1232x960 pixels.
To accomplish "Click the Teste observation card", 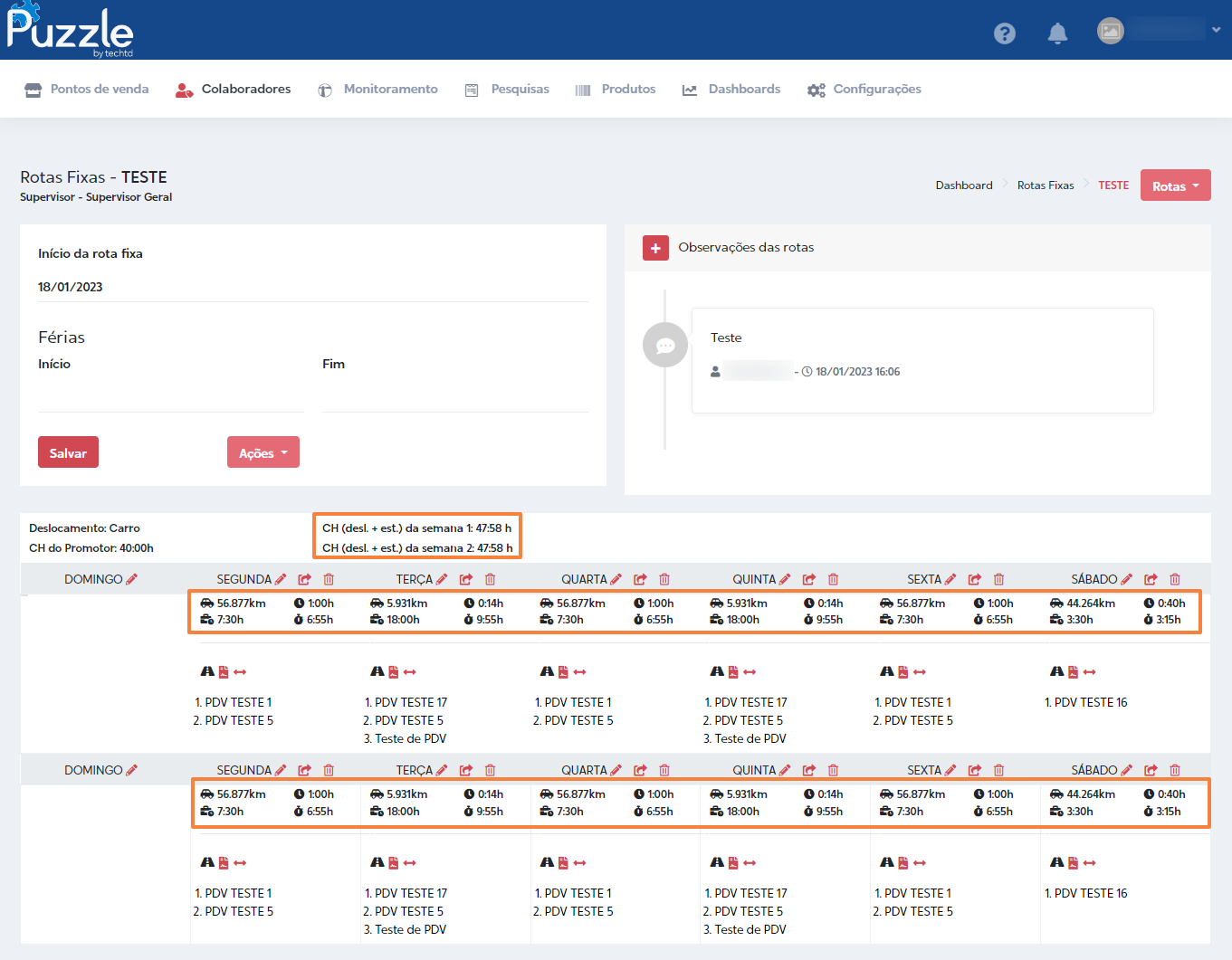I will pos(922,360).
